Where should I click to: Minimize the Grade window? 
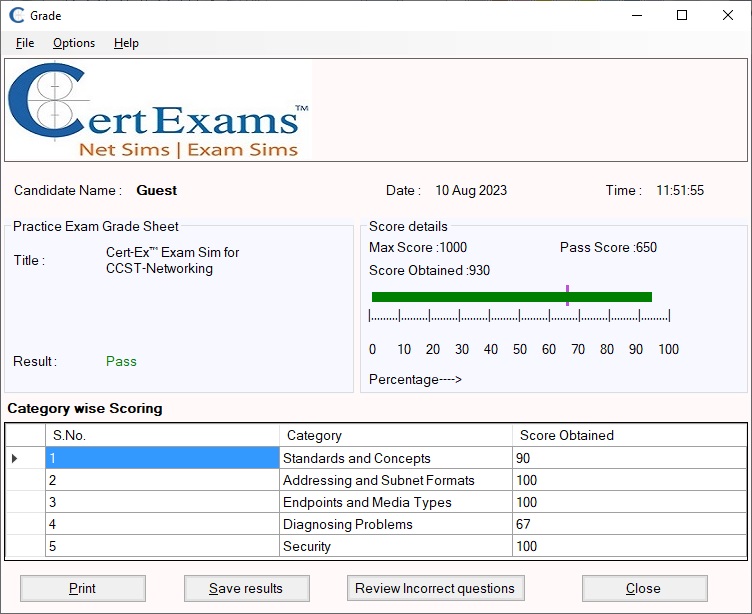[x=637, y=15]
